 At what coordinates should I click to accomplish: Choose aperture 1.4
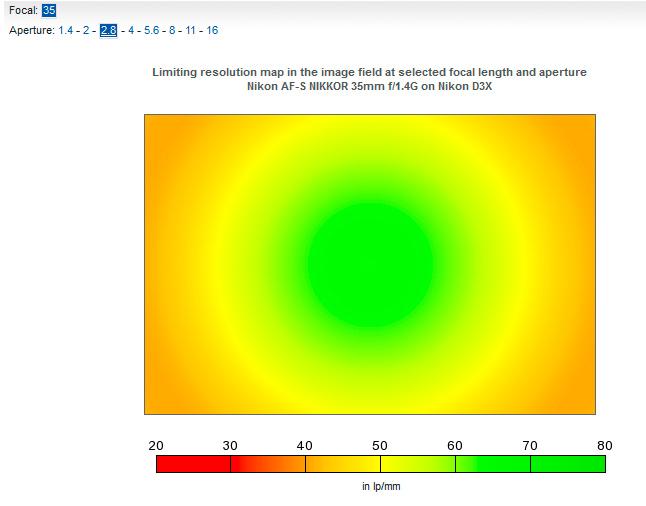click(x=66, y=30)
